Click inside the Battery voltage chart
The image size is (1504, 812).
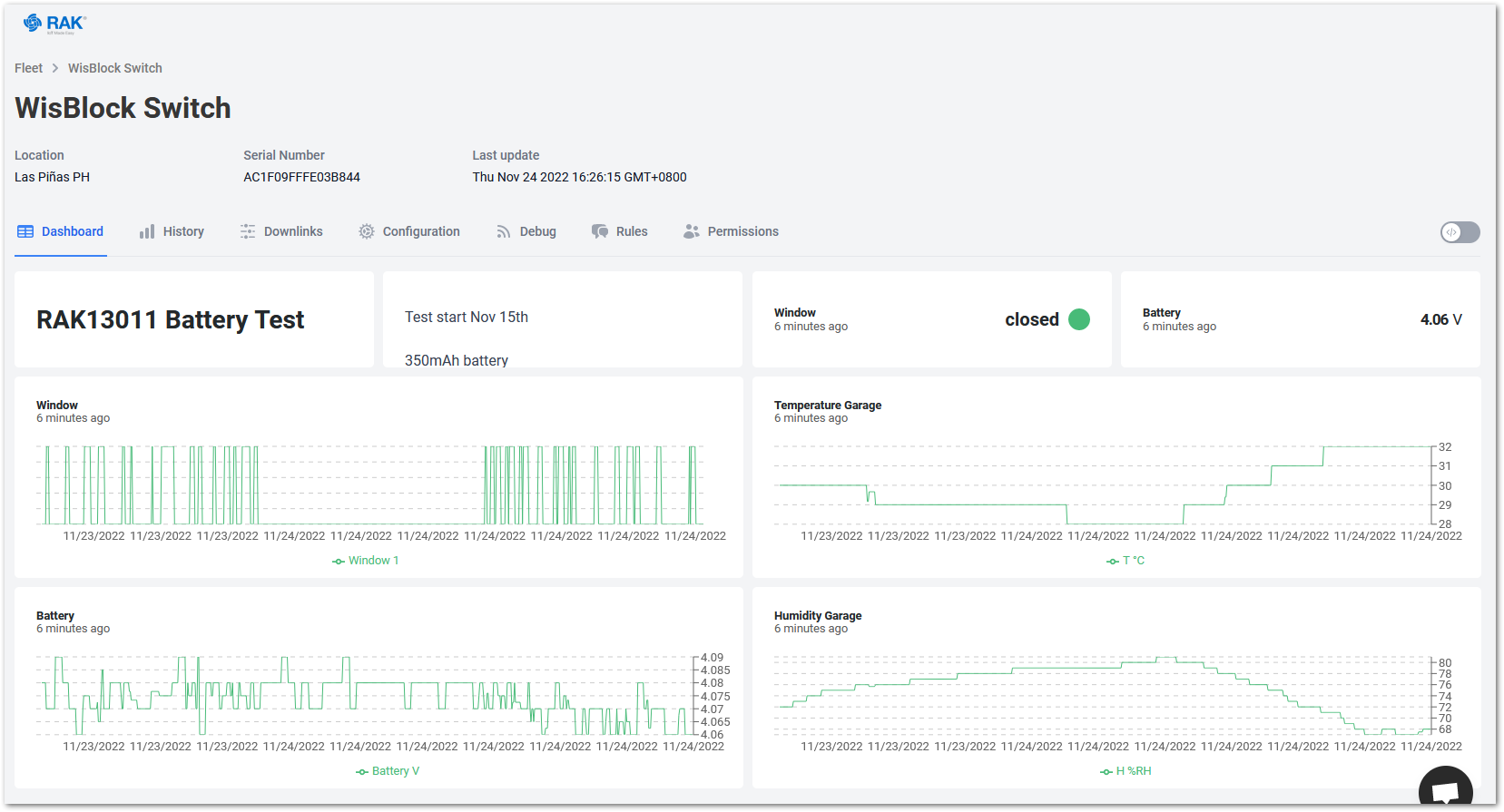[366, 696]
